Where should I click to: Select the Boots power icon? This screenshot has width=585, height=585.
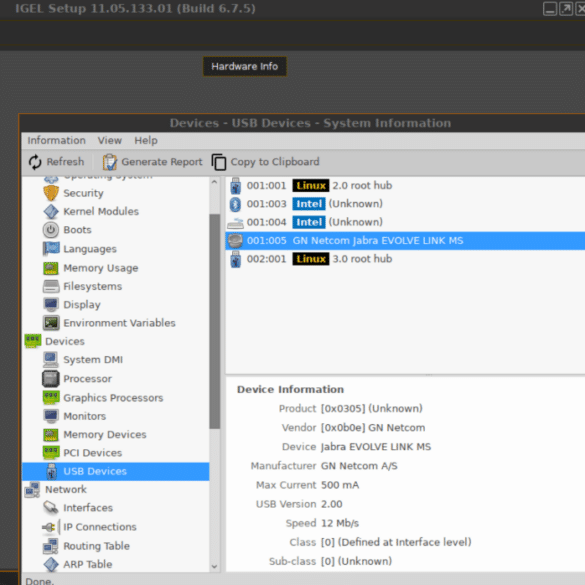tap(51, 230)
